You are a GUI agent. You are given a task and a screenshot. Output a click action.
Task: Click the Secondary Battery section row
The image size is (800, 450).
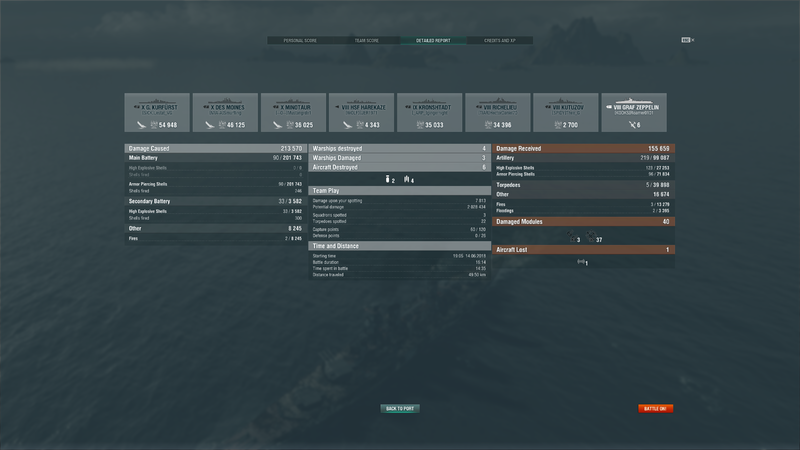[216, 202]
